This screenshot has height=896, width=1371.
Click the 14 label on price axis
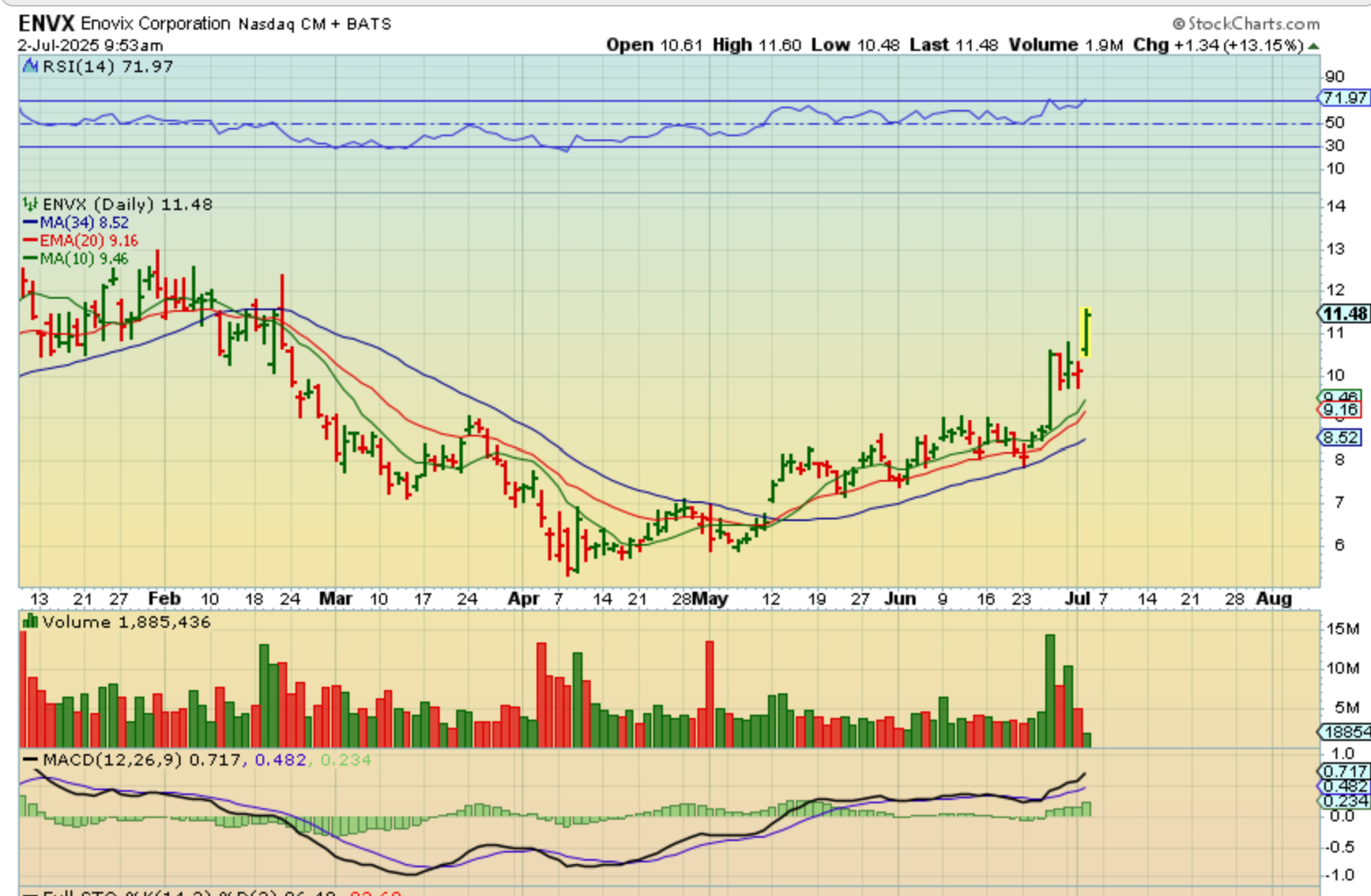[x=1336, y=206]
